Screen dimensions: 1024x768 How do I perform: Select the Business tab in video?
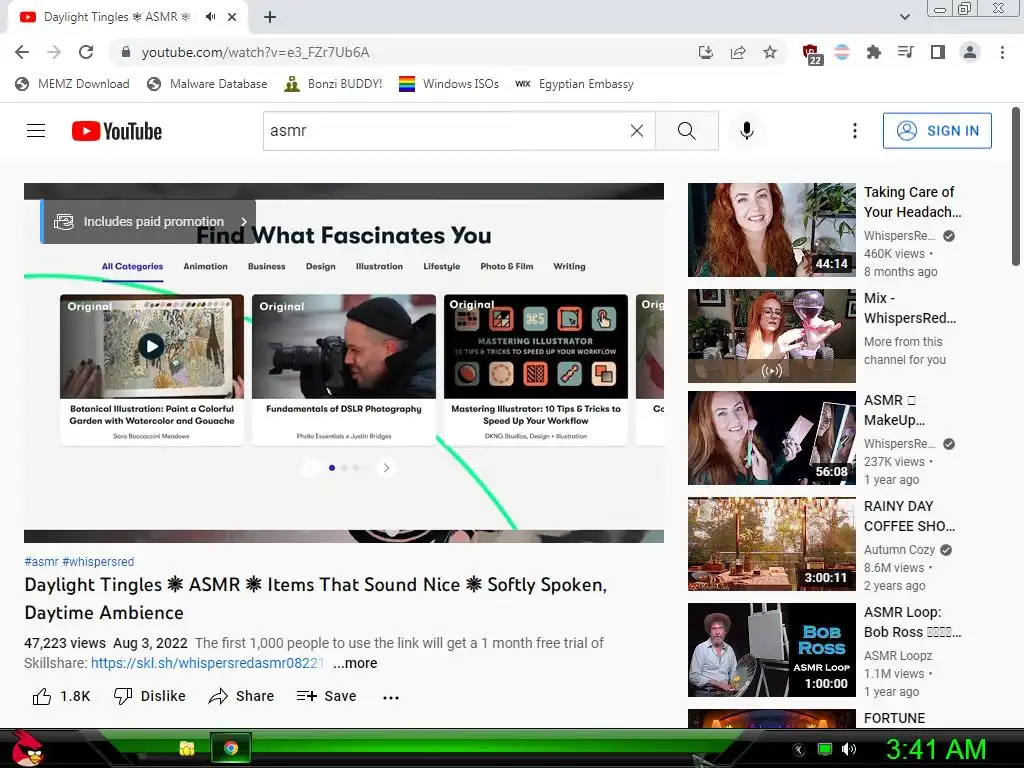pyautogui.click(x=266, y=266)
